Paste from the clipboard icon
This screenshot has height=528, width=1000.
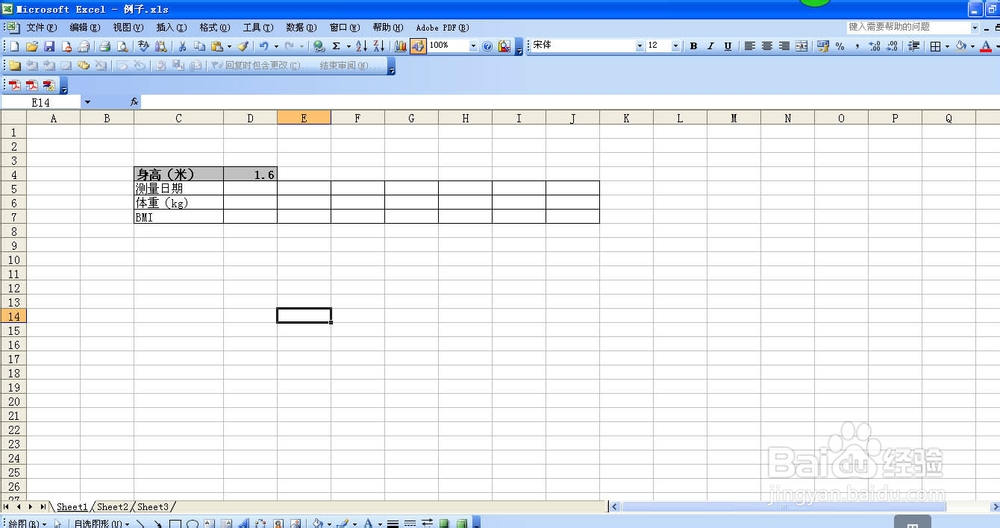[x=217, y=46]
